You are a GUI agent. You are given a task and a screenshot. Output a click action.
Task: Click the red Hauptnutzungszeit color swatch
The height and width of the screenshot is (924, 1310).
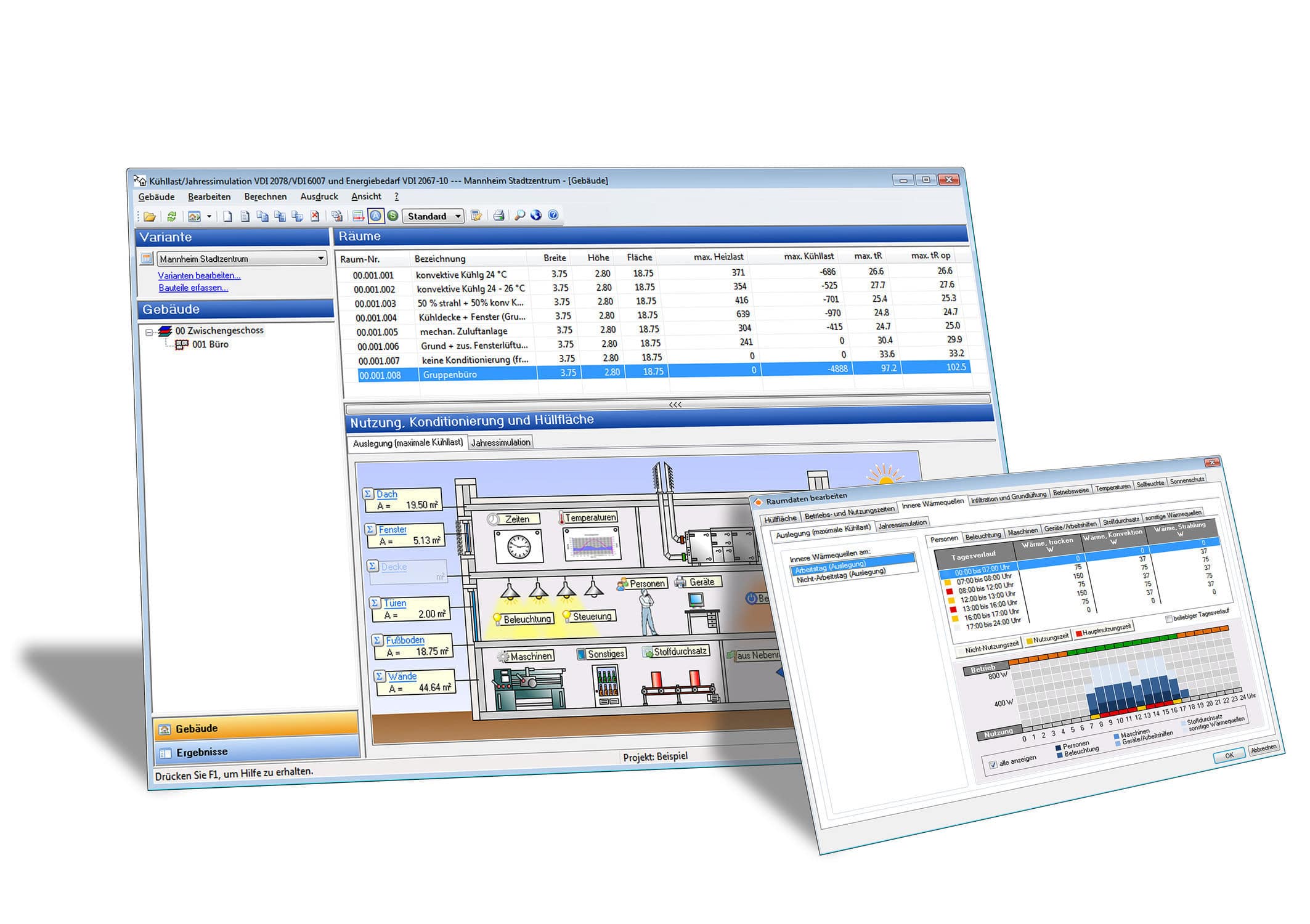point(1078,634)
